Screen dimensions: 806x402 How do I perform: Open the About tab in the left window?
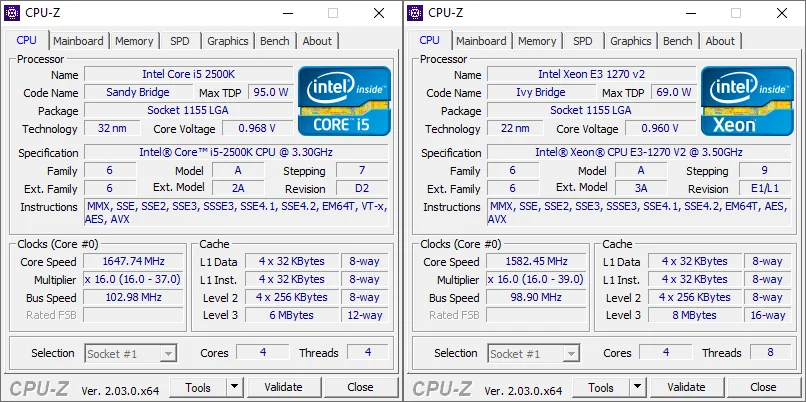tap(317, 41)
